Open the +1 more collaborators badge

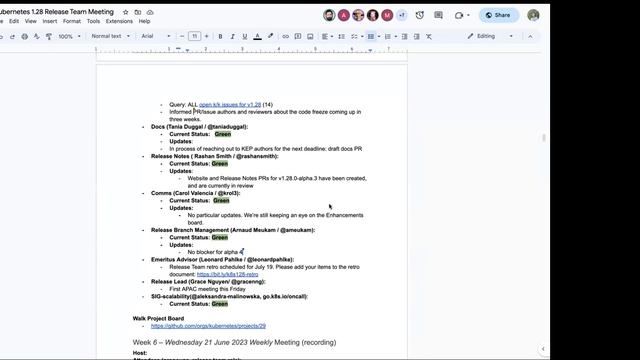[402, 15]
